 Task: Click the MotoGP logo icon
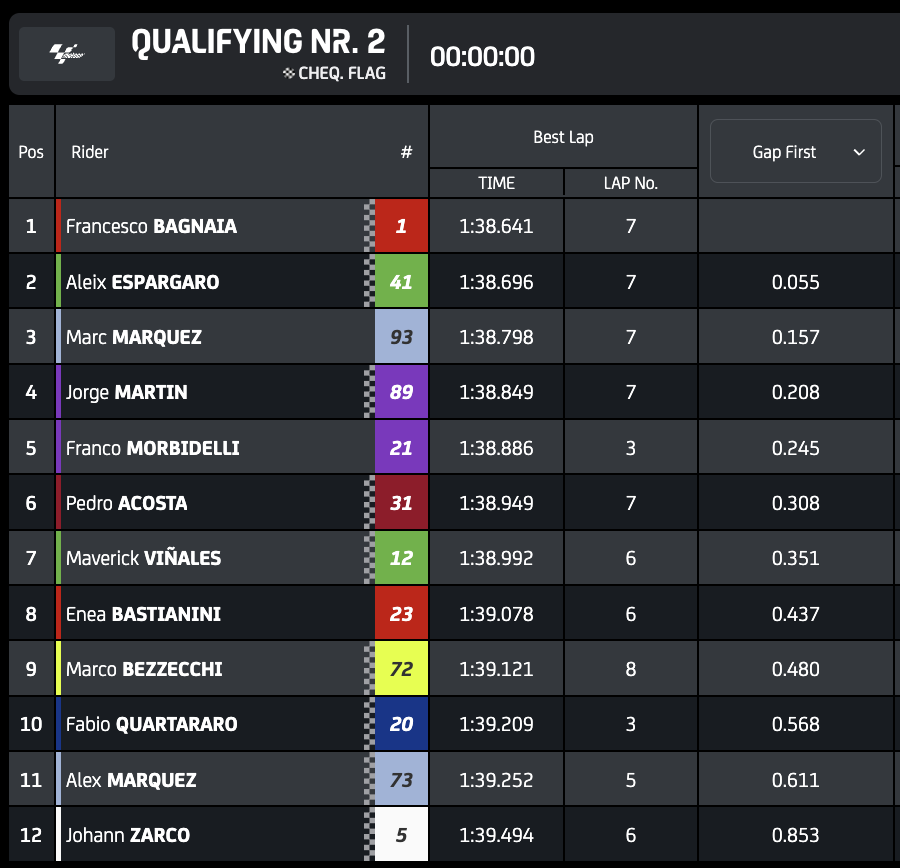[67, 54]
